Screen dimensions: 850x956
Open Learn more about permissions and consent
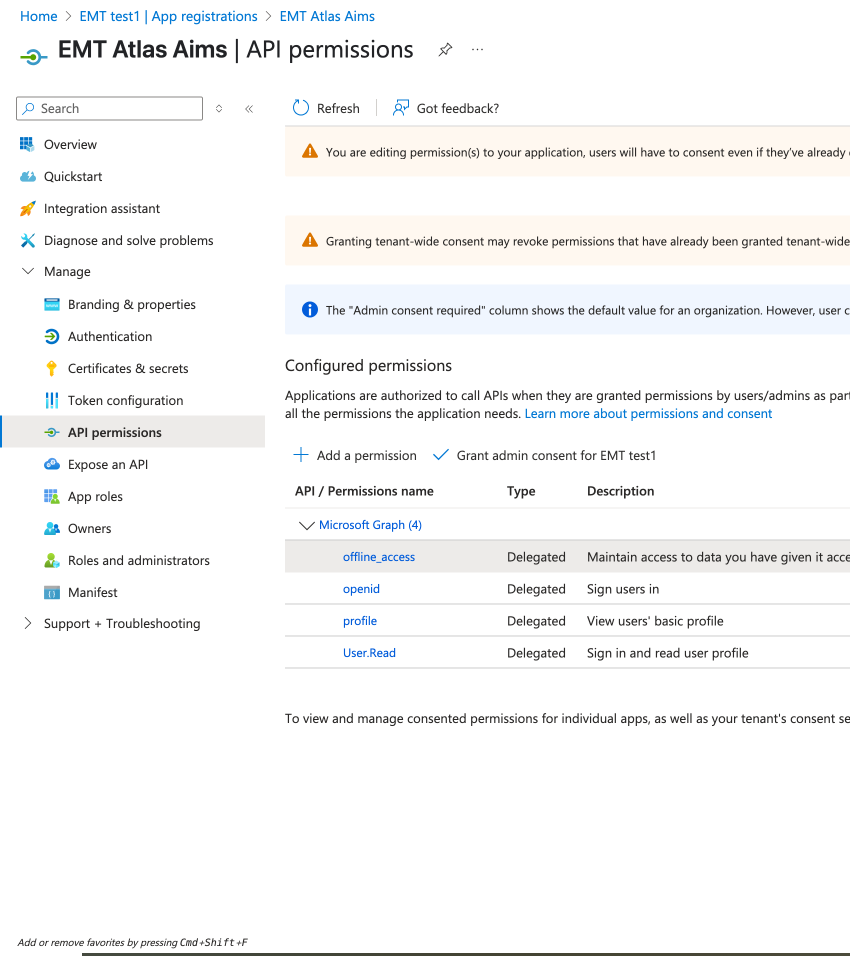[648, 413]
